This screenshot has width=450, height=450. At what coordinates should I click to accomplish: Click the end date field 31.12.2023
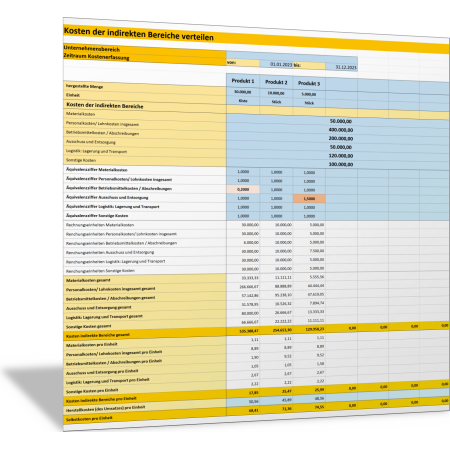tap(341, 67)
